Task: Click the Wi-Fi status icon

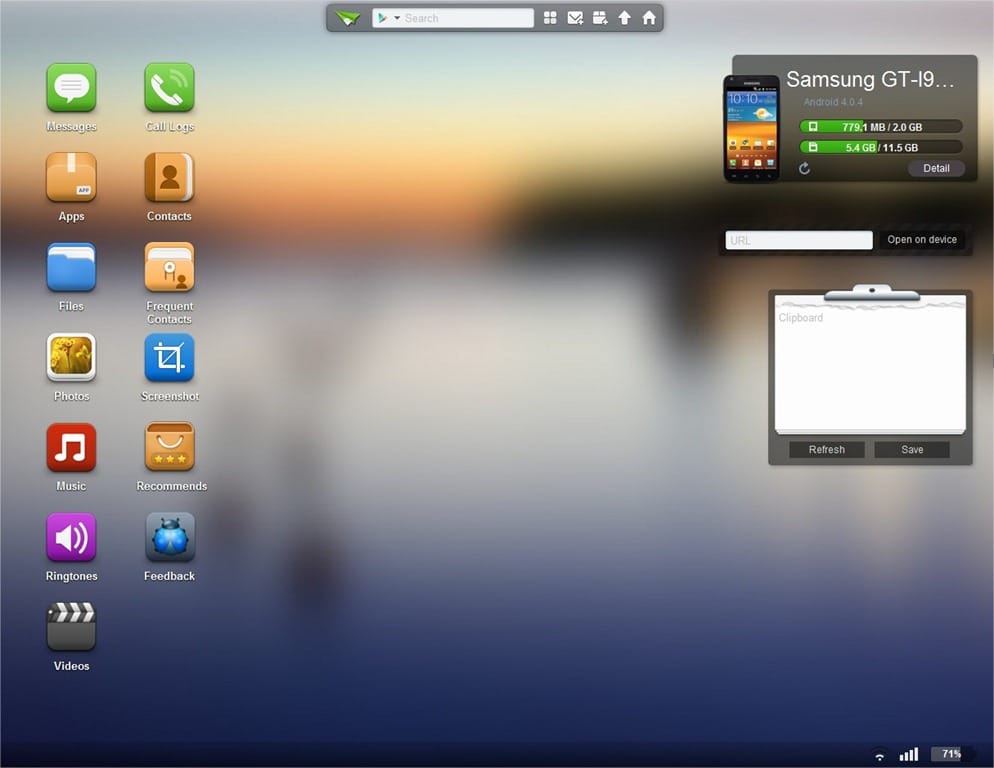Action: 879,755
